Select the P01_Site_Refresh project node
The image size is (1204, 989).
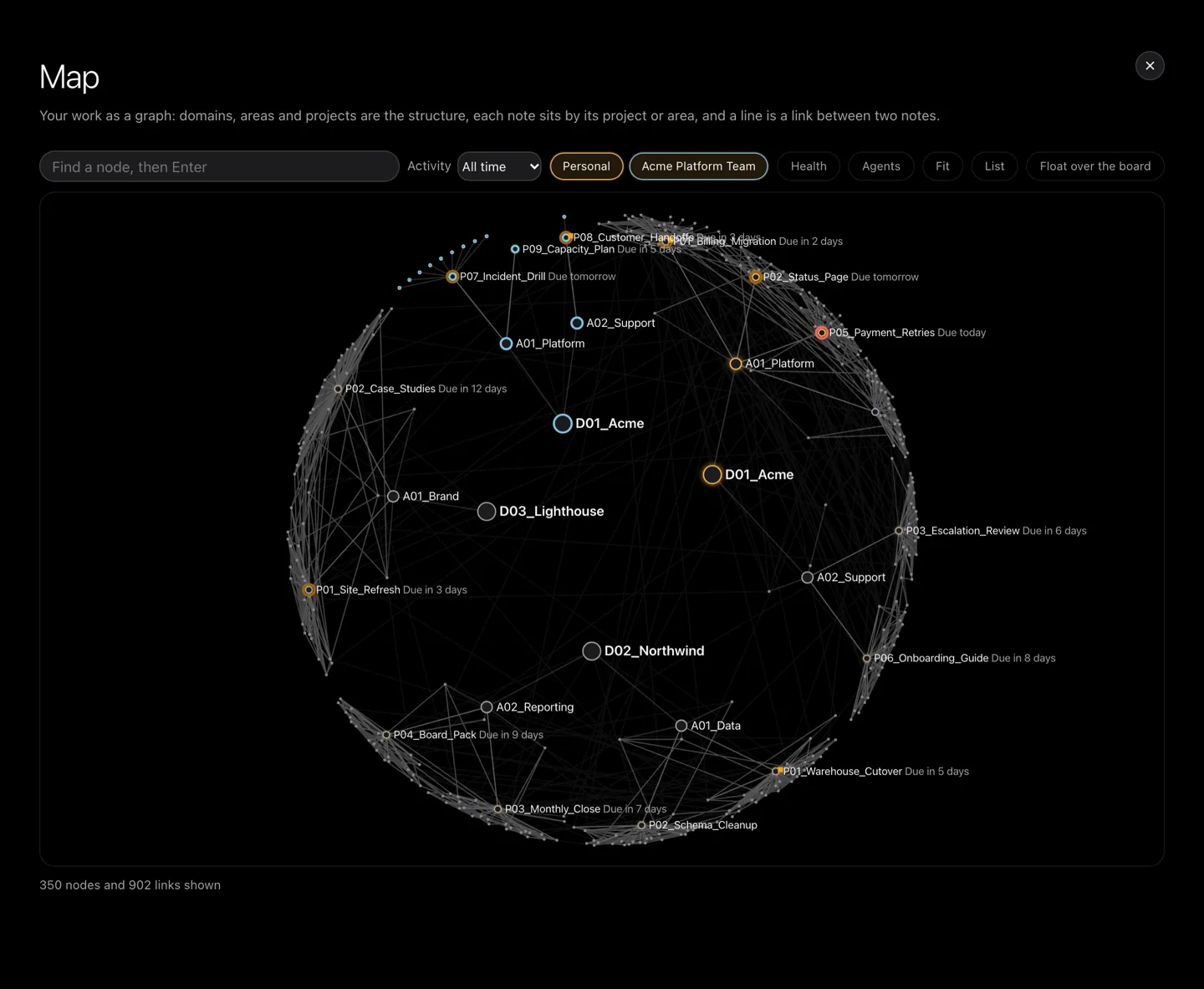click(x=309, y=590)
